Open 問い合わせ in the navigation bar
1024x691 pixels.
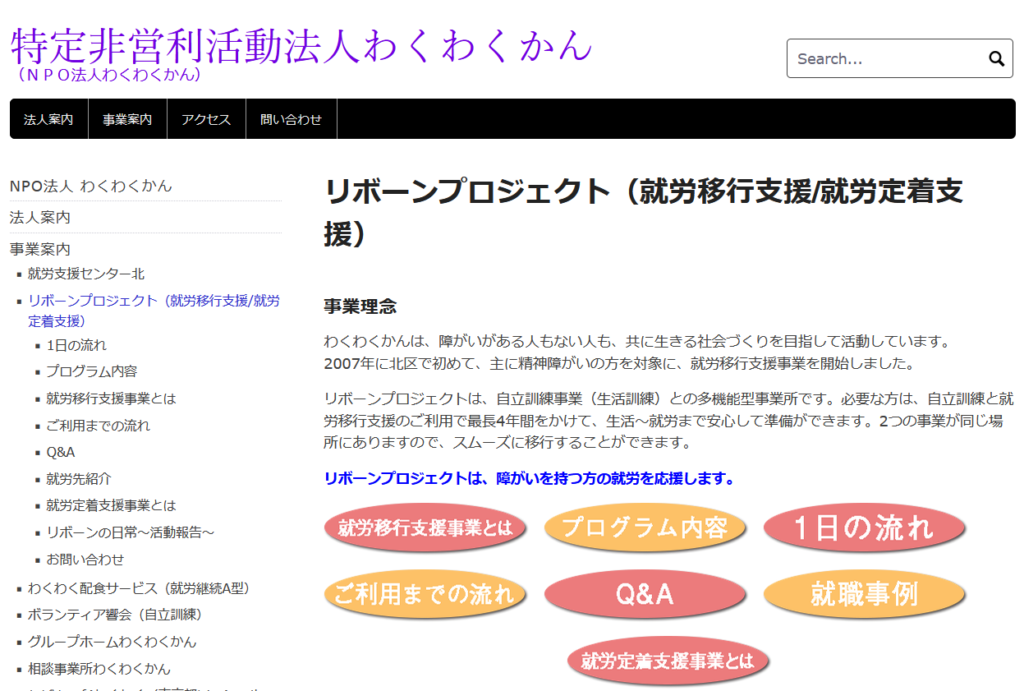tap(291, 119)
